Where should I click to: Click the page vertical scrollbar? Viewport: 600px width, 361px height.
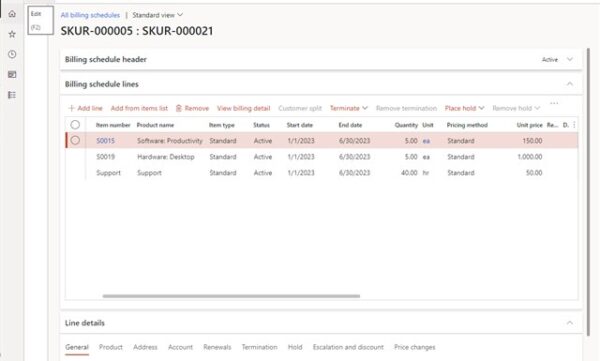click(x=589, y=191)
